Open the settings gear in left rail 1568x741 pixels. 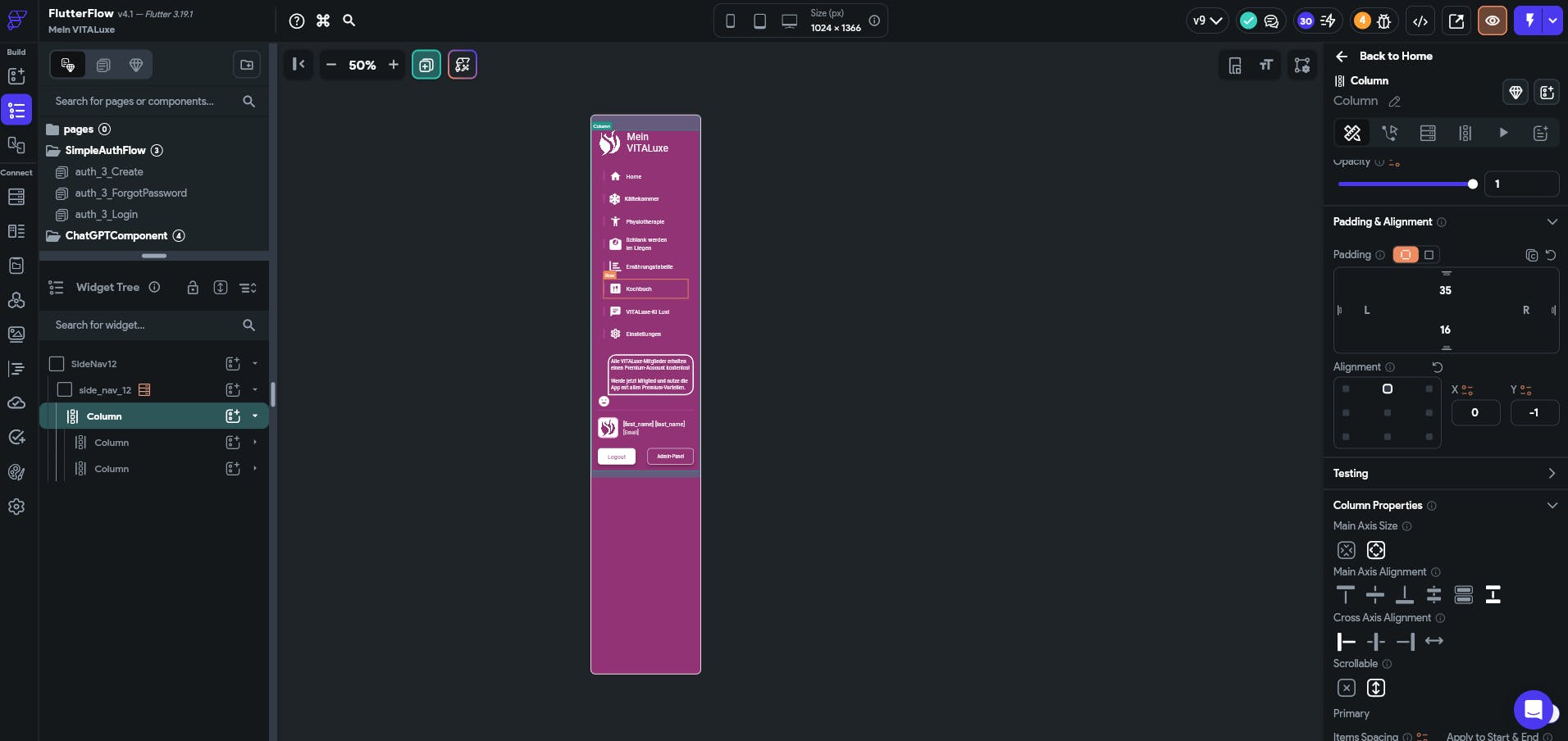tap(16, 507)
